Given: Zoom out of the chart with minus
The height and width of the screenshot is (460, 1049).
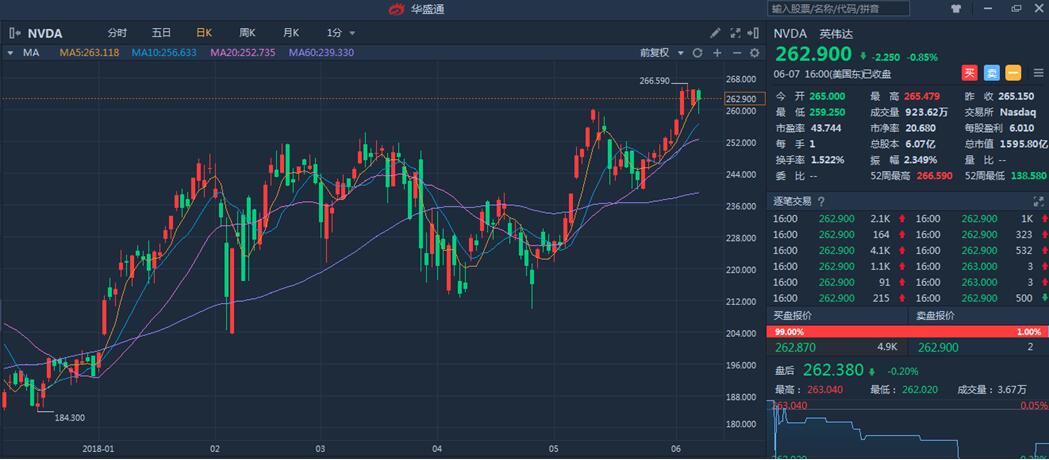Looking at the screenshot, I should point(737,53).
